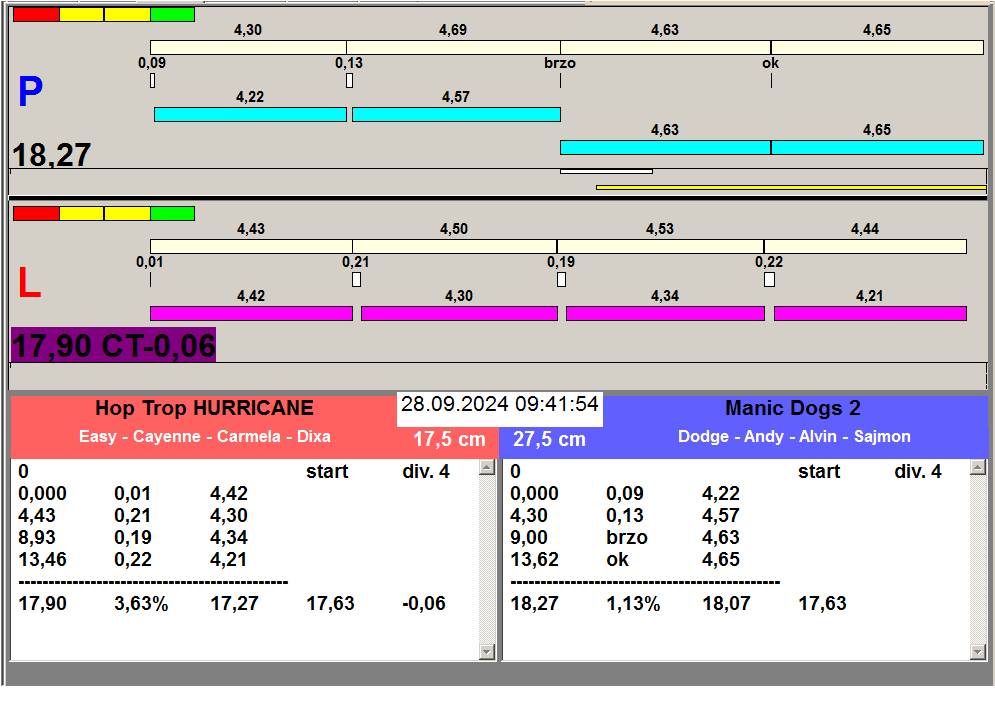Select the 0,13 pass marker box in lane P
The width and height of the screenshot is (995, 716).
click(349, 81)
